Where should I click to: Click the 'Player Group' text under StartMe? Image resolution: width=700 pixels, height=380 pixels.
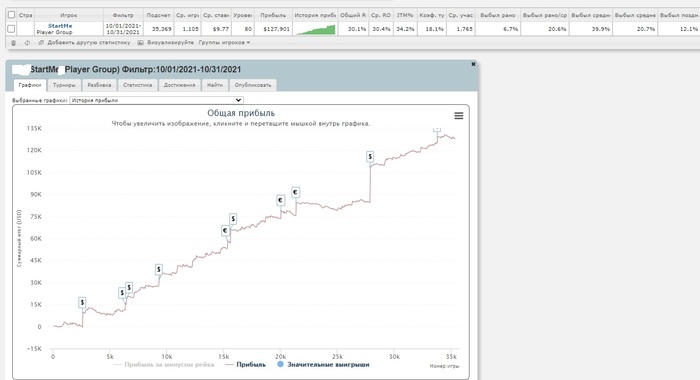[54, 32]
